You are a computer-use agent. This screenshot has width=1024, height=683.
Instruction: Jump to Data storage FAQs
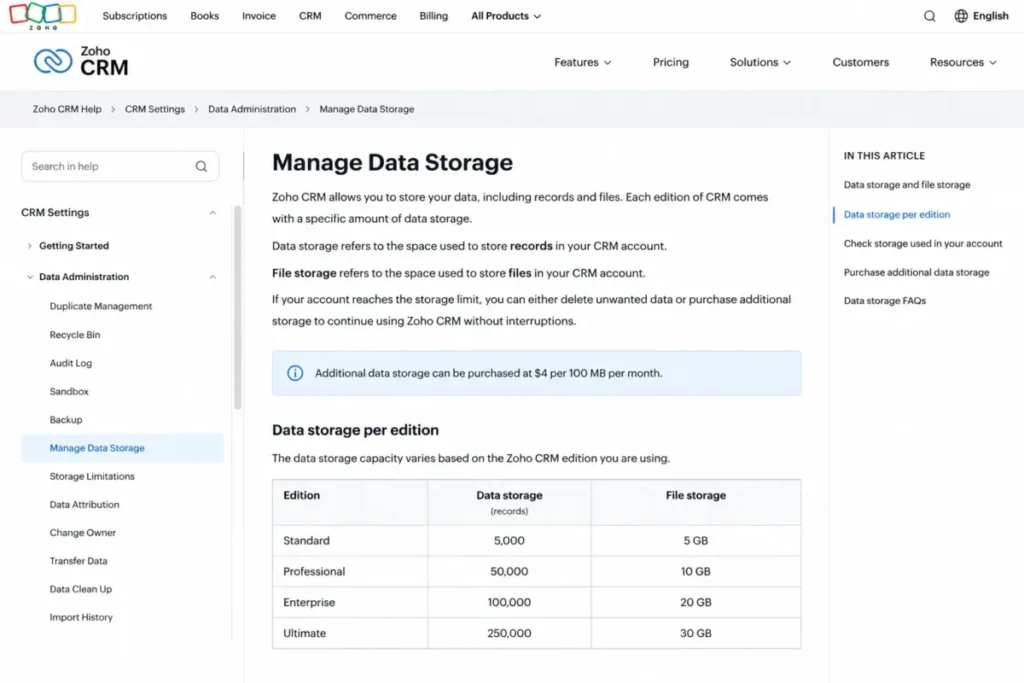(x=885, y=301)
